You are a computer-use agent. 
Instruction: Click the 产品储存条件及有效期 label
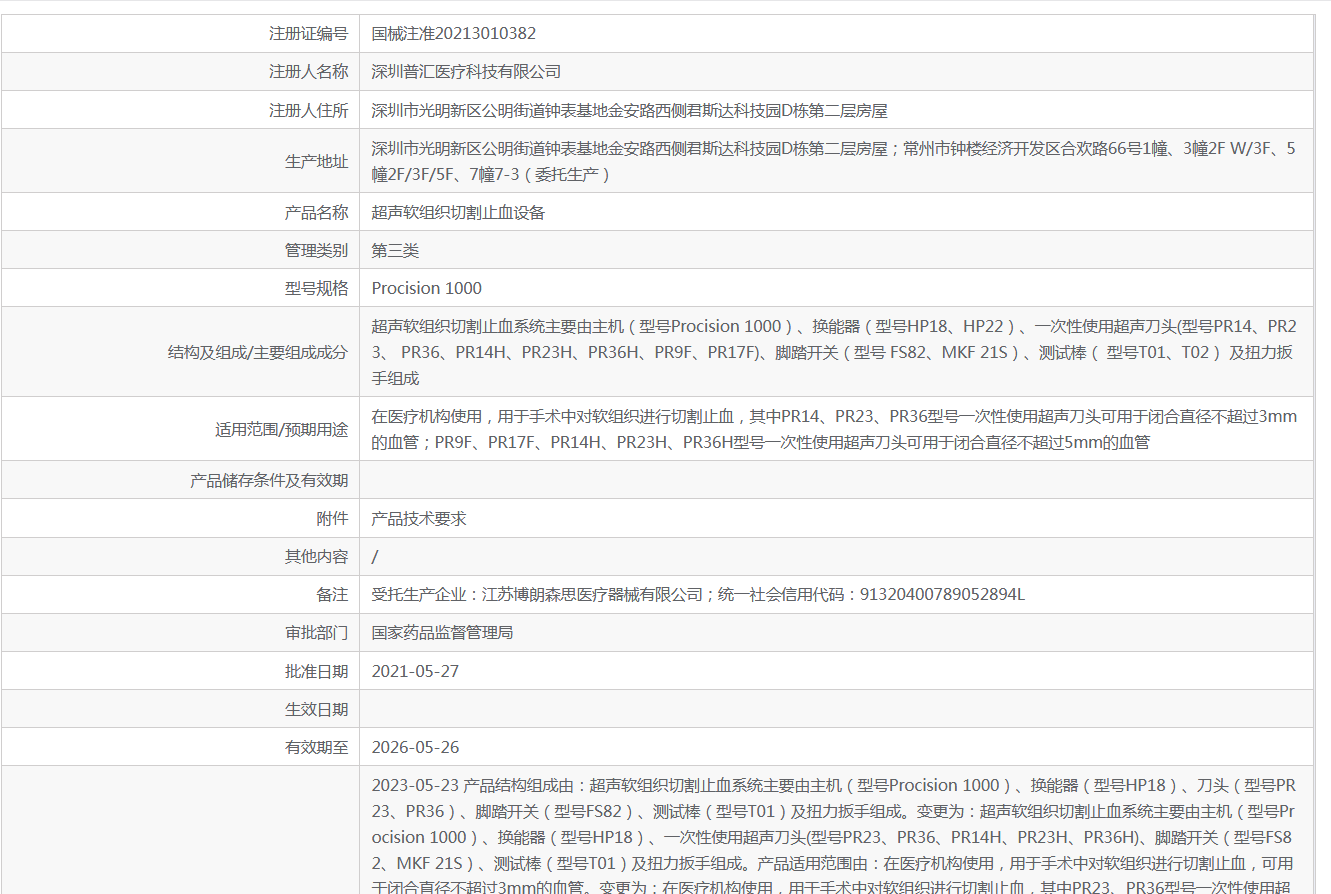(x=269, y=480)
